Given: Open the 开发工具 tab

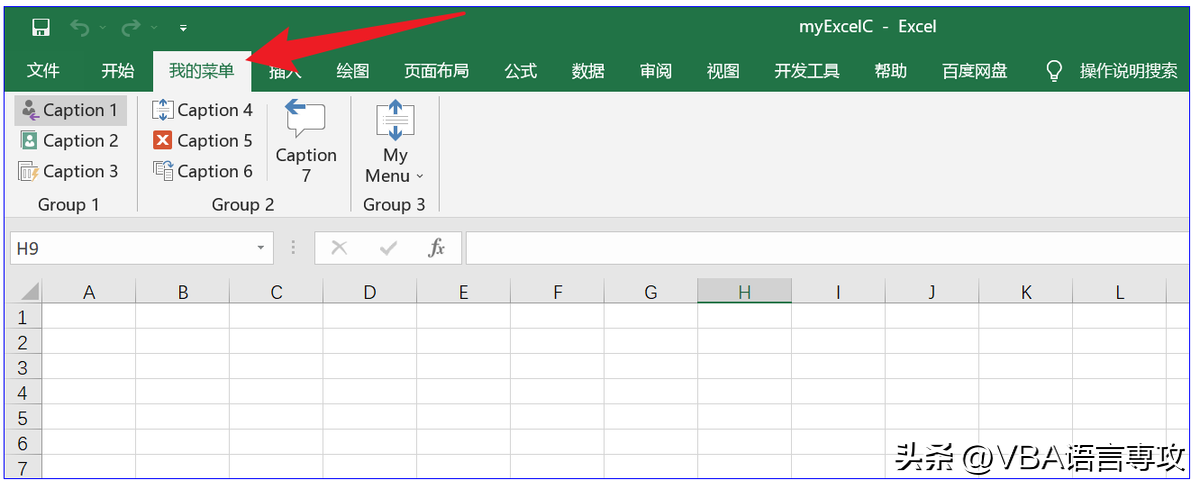Looking at the screenshot, I should pyautogui.click(x=806, y=71).
